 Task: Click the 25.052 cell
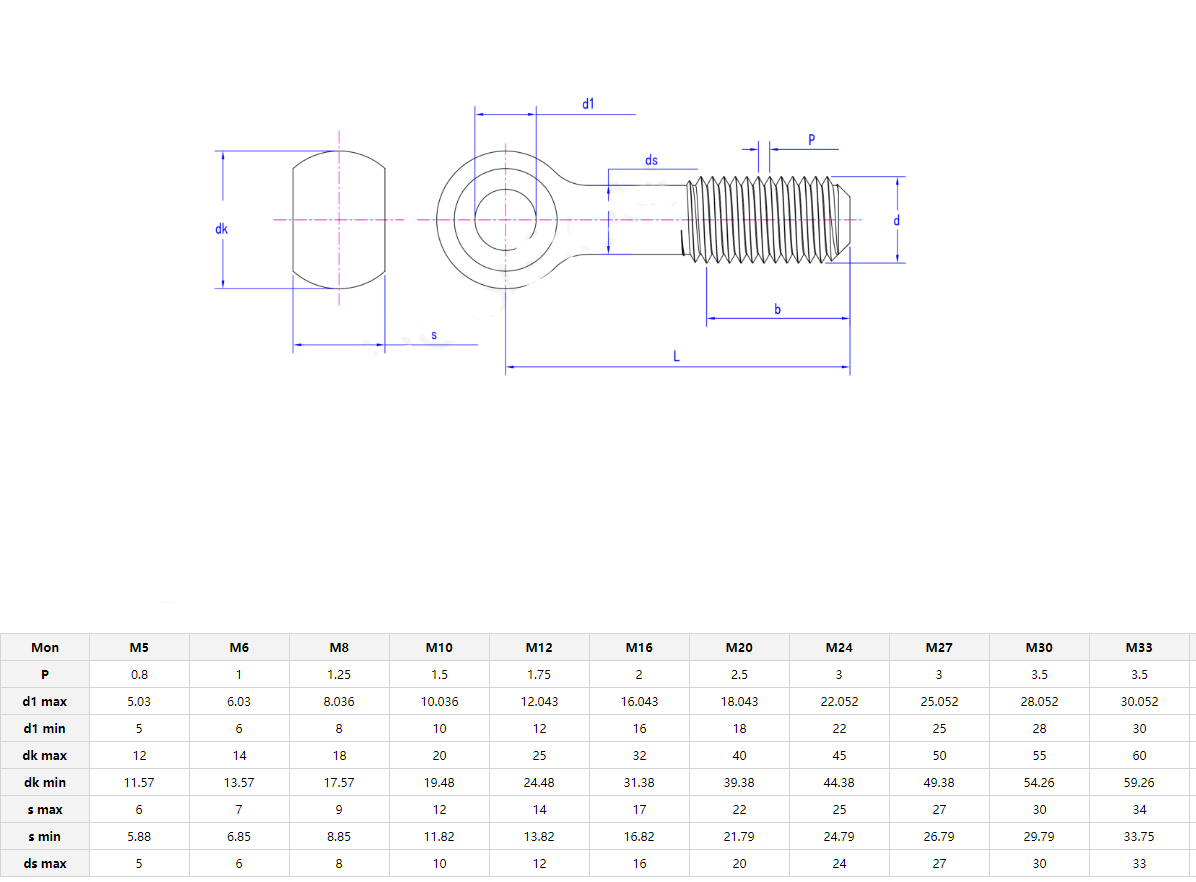click(939, 701)
